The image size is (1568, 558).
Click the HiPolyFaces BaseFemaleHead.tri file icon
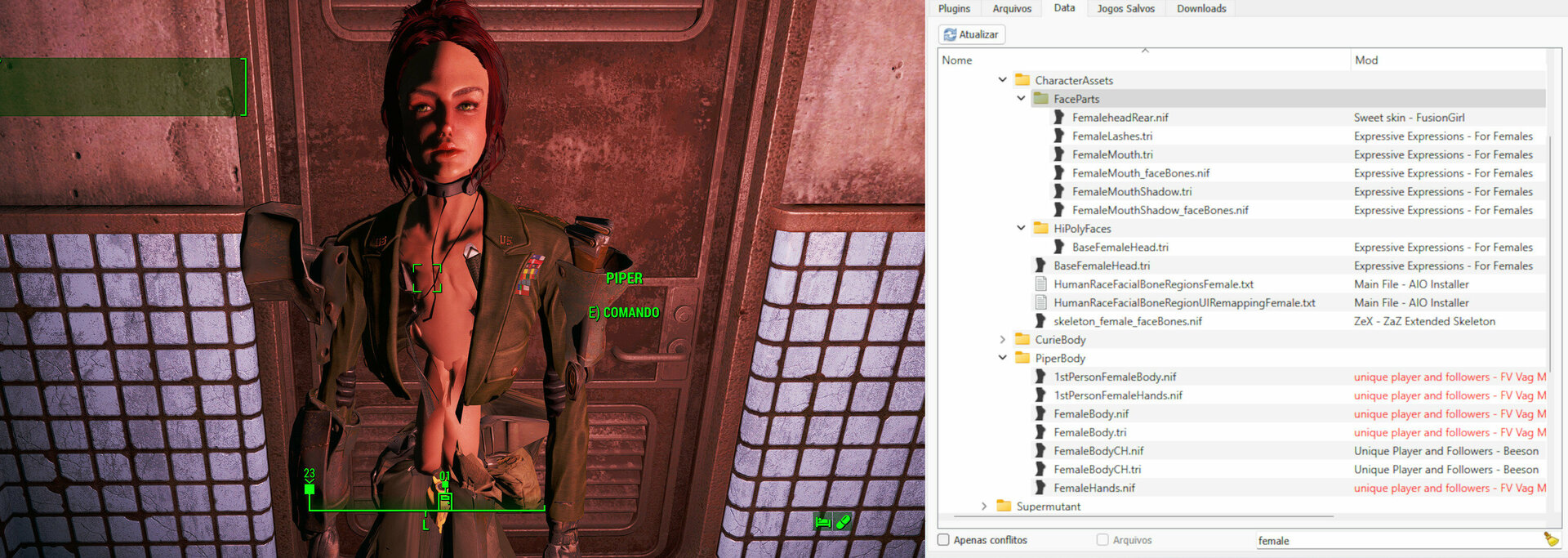click(x=1059, y=248)
